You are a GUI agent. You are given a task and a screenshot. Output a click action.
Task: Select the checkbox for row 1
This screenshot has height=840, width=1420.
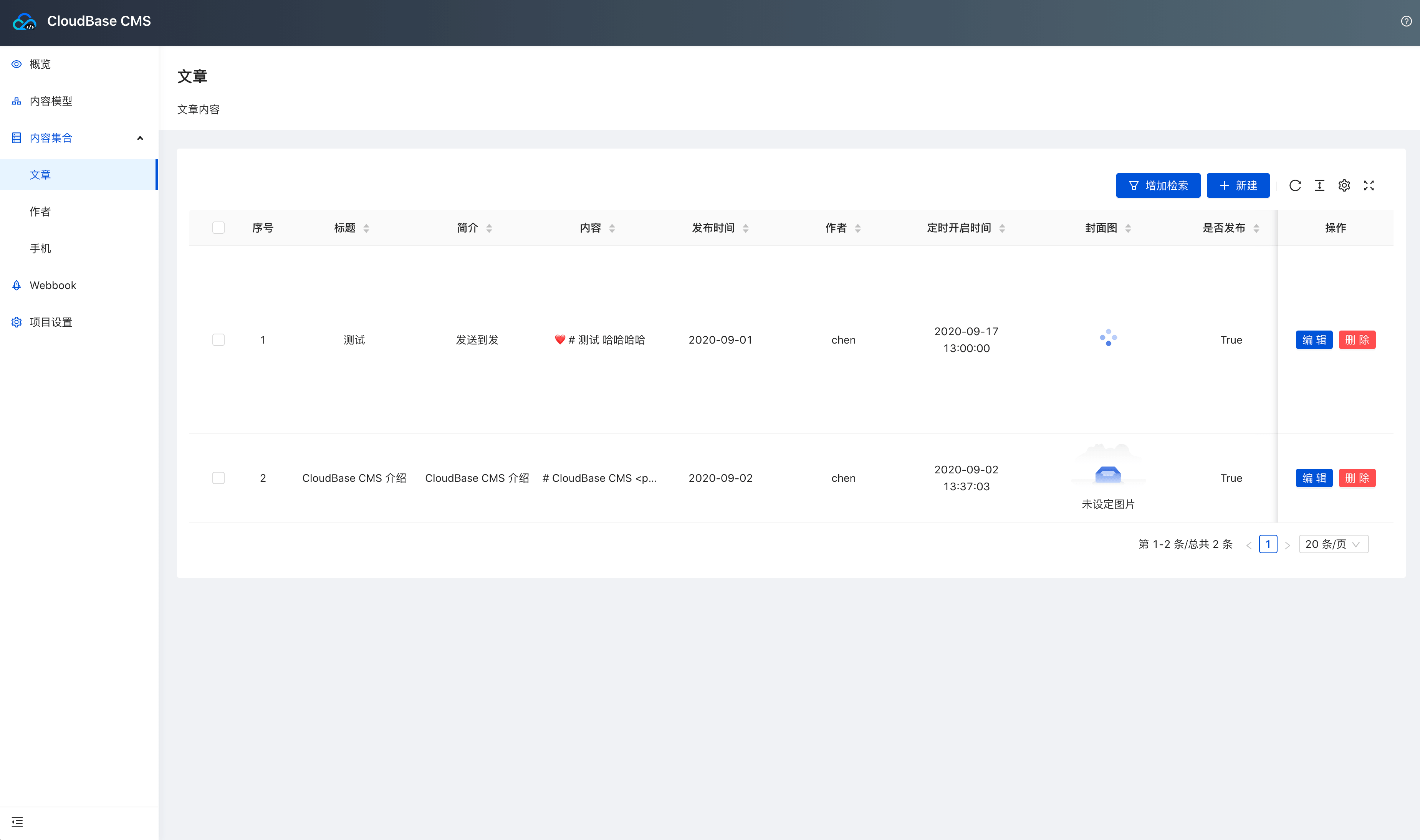click(x=218, y=340)
